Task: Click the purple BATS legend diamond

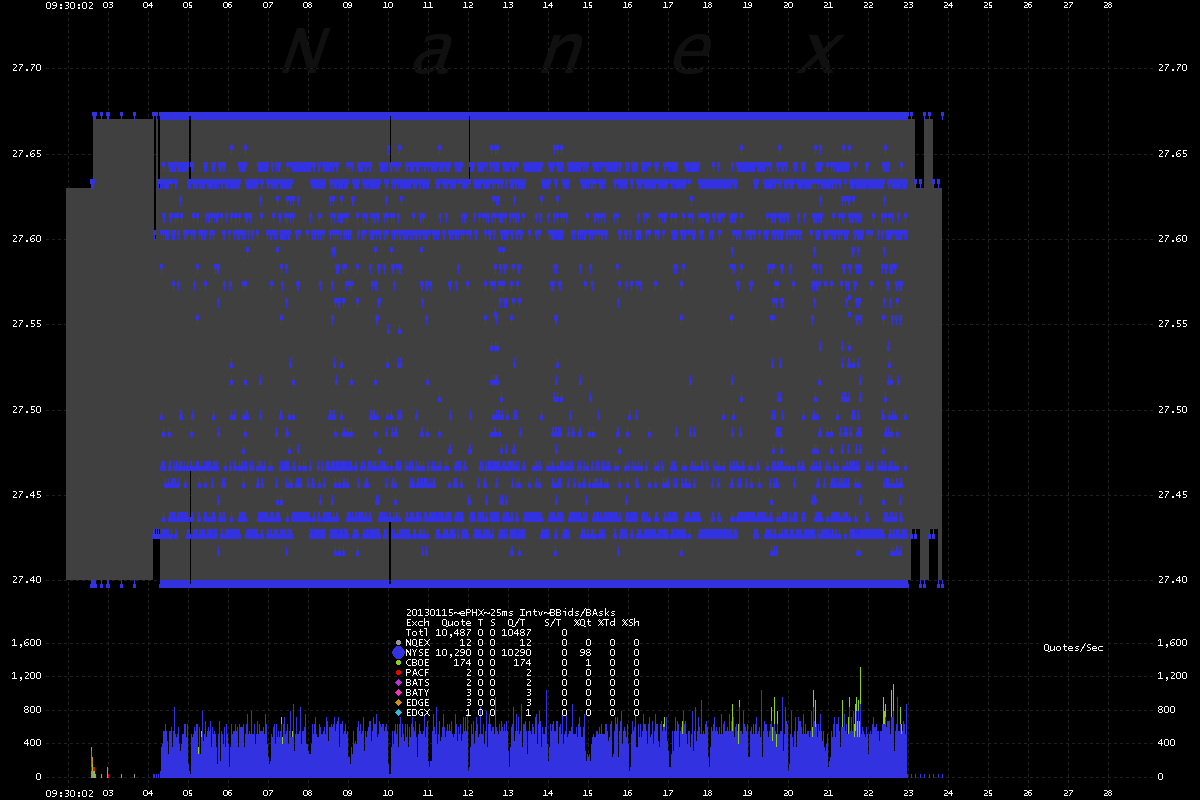Action: click(x=398, y=682)
